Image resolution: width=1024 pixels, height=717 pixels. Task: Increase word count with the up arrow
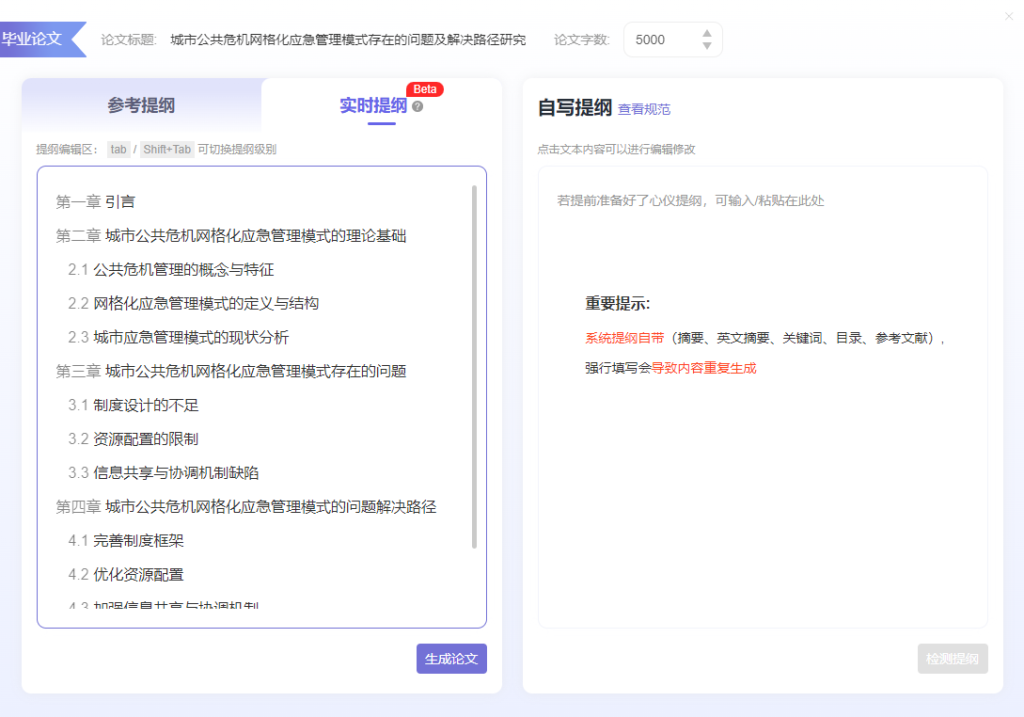click(x=707, y=33)
